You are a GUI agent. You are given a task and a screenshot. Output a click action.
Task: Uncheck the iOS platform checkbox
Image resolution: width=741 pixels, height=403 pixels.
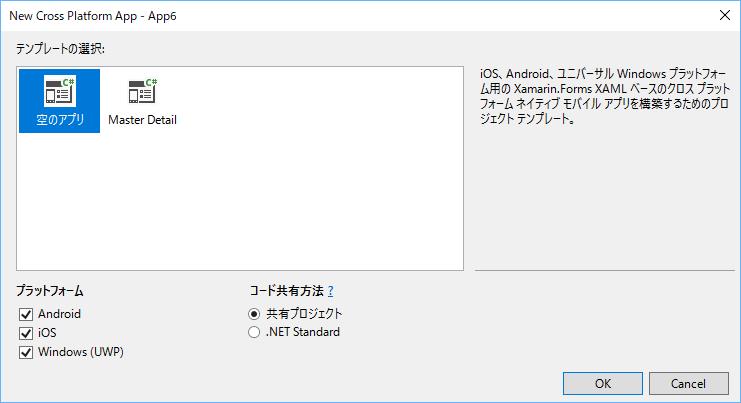coord(26,333)
